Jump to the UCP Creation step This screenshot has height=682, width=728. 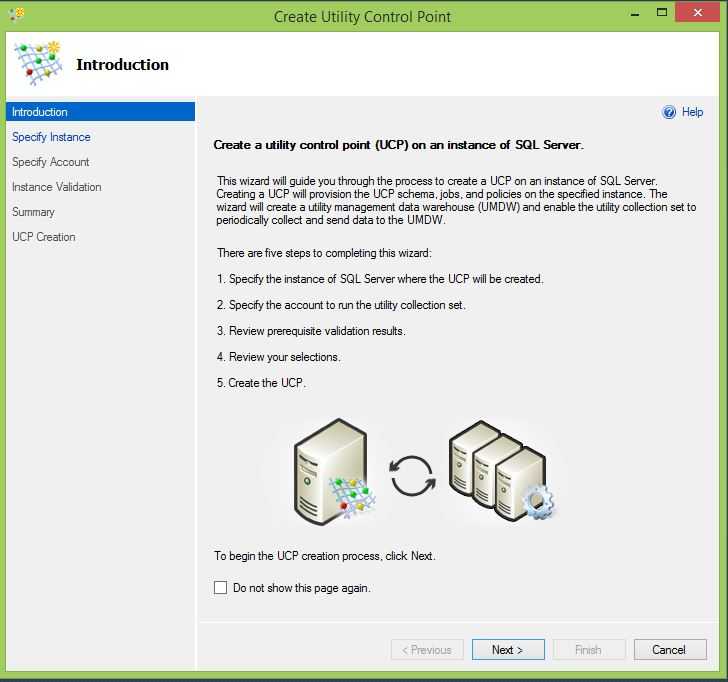coord(44,237)
